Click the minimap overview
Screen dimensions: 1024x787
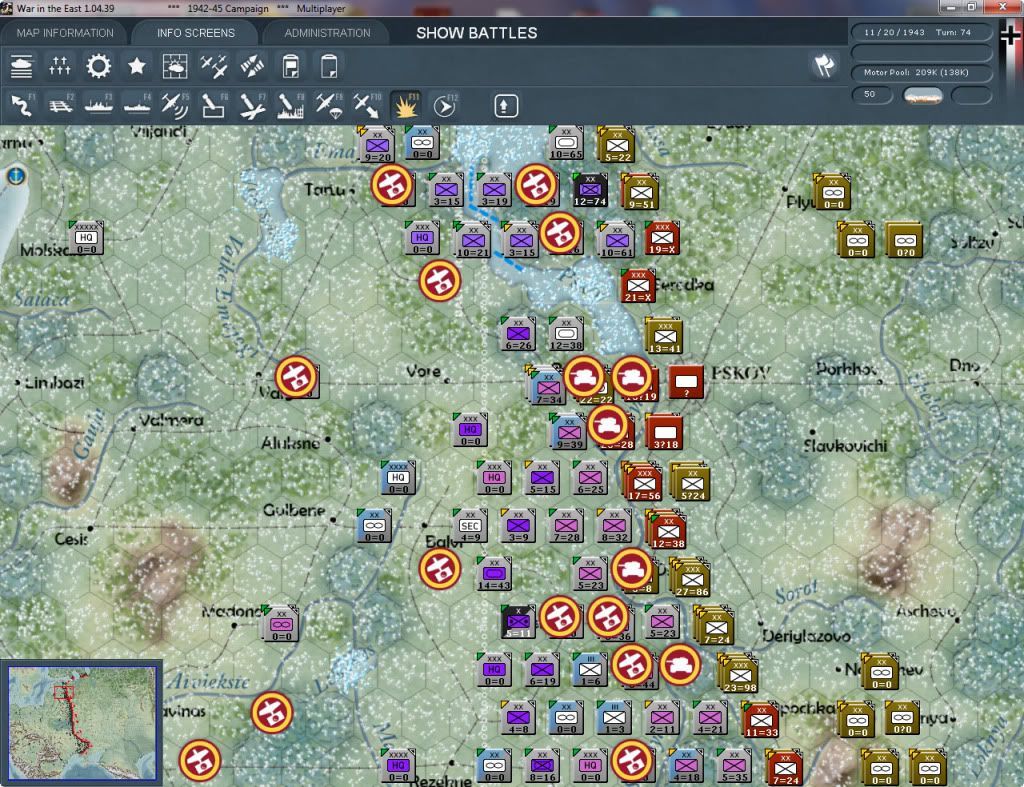(82, 722)
